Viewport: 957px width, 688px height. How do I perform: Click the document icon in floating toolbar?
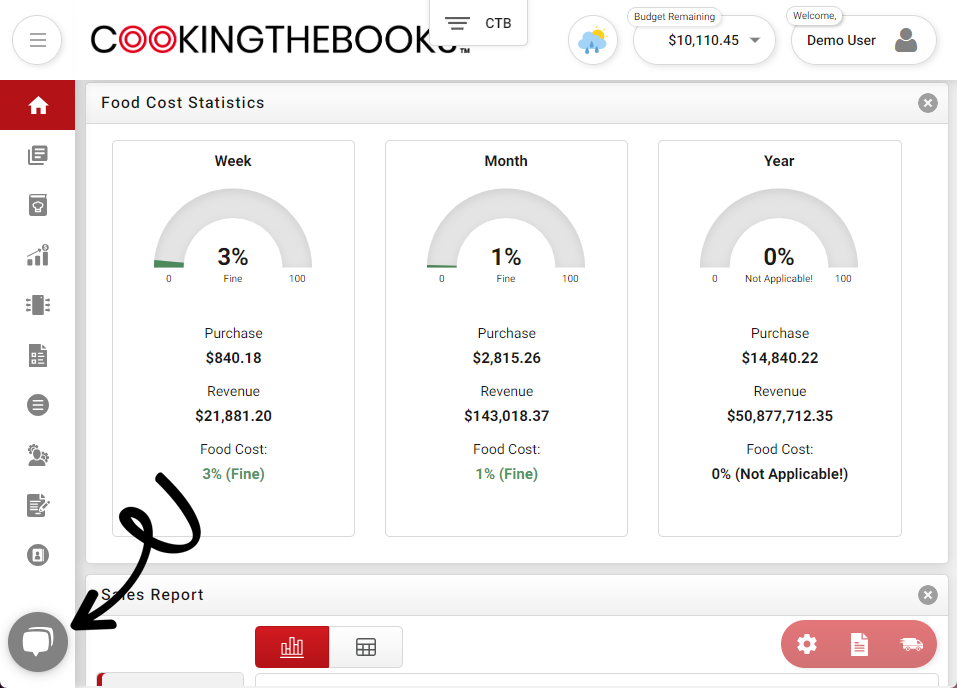(859, 644)
